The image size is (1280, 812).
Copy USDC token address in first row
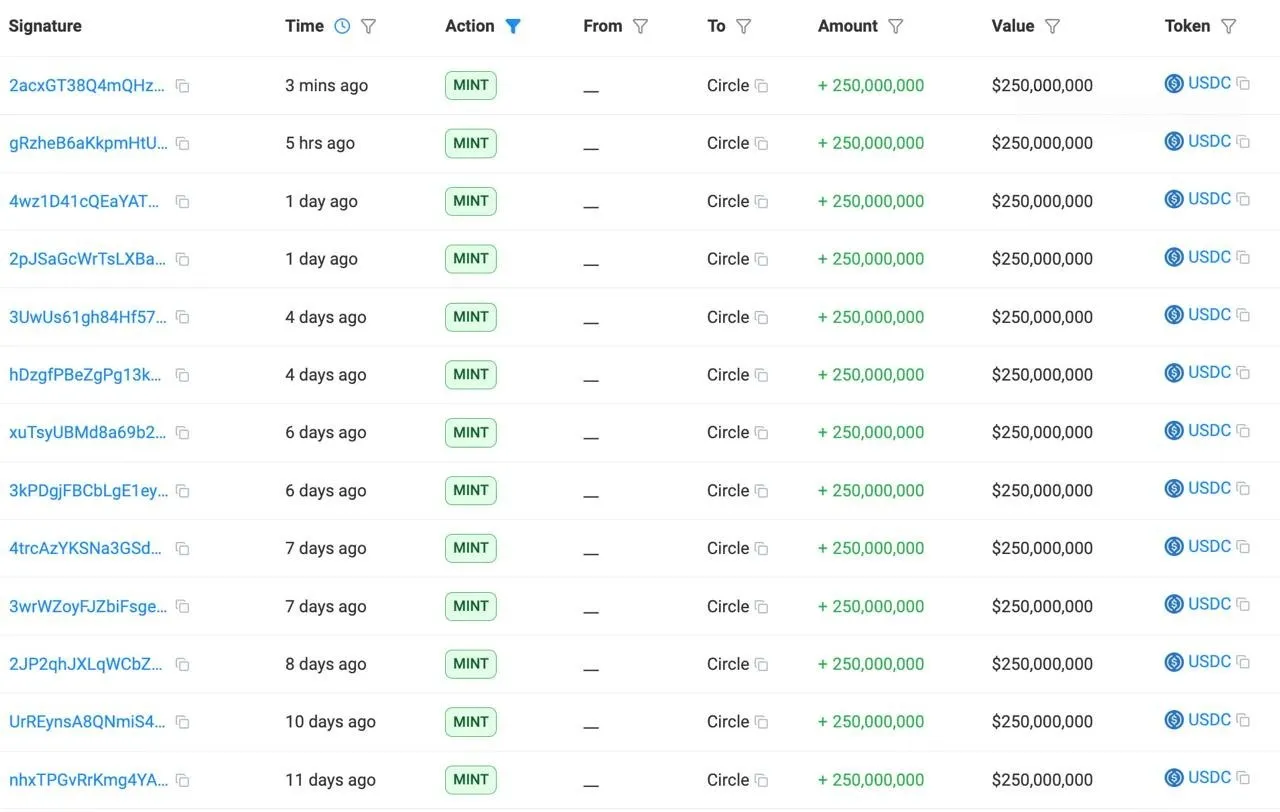[x=1243, y=84]
